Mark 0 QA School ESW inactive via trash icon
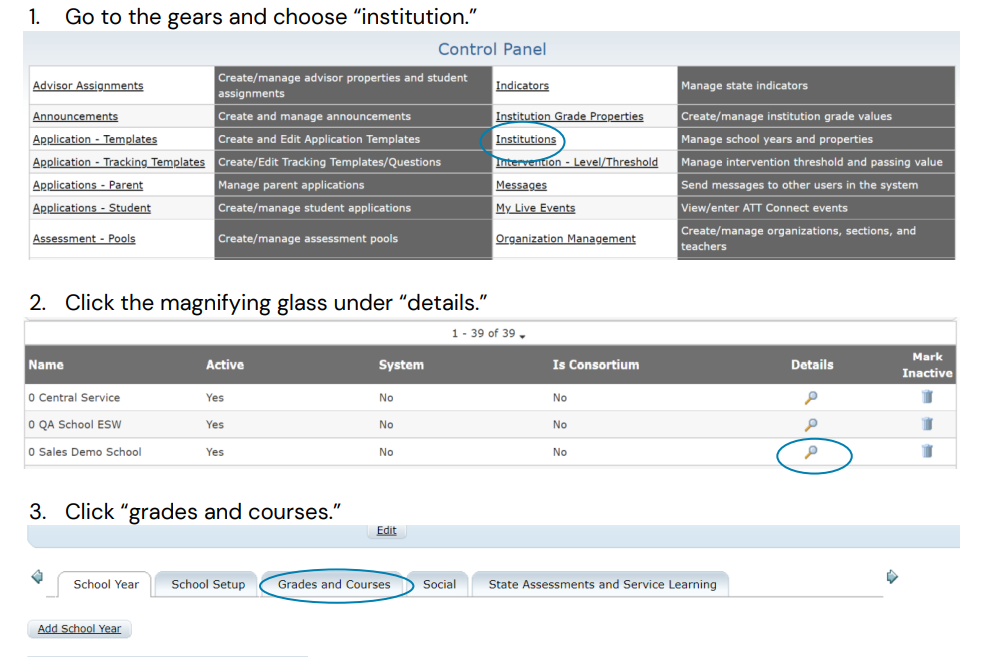 click(927, 423)
